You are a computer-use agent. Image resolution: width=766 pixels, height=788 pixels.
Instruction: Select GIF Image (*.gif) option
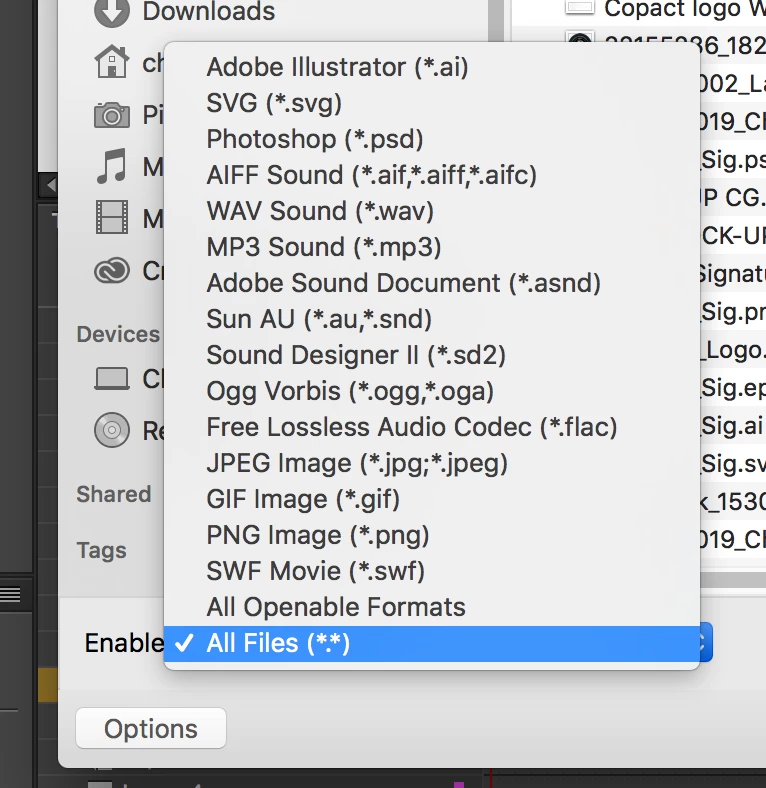(x=432, y=500)
